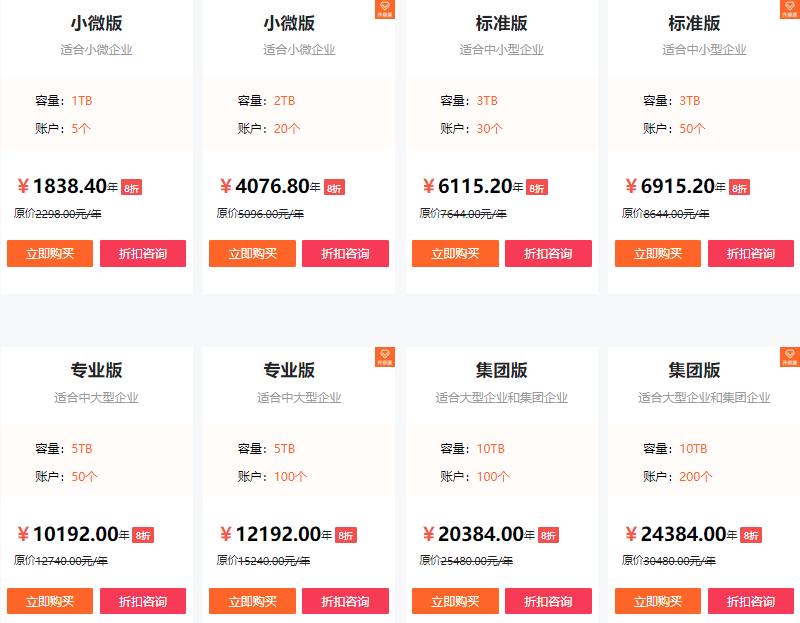The width and height of the screenshot is (800, 623).
Task: Click the 8折 tag beside ¥12192.00
Action: tap(346, 535)
